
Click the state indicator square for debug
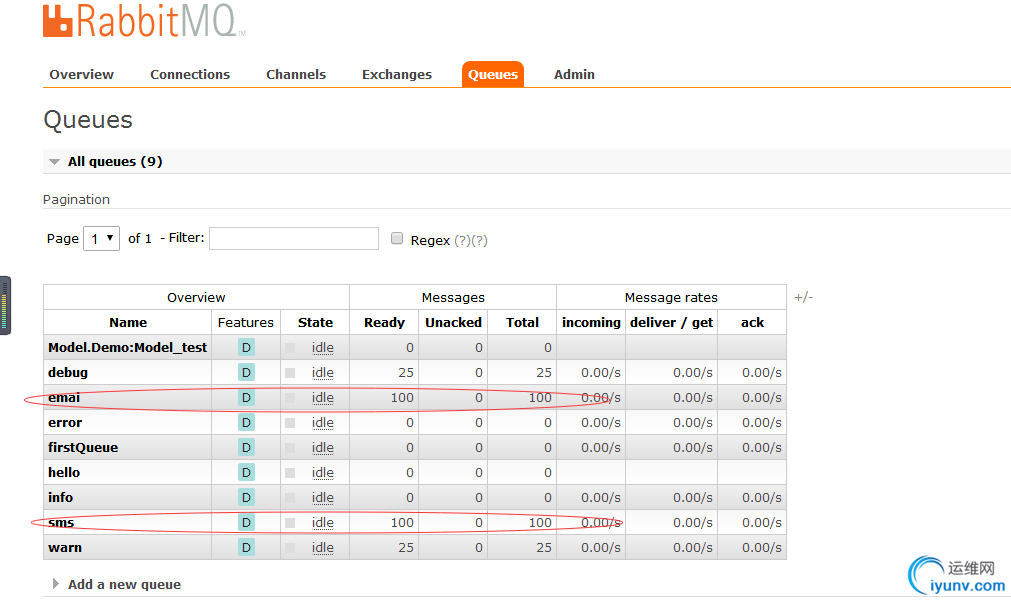pyautogui.click(x=290, y=373)
